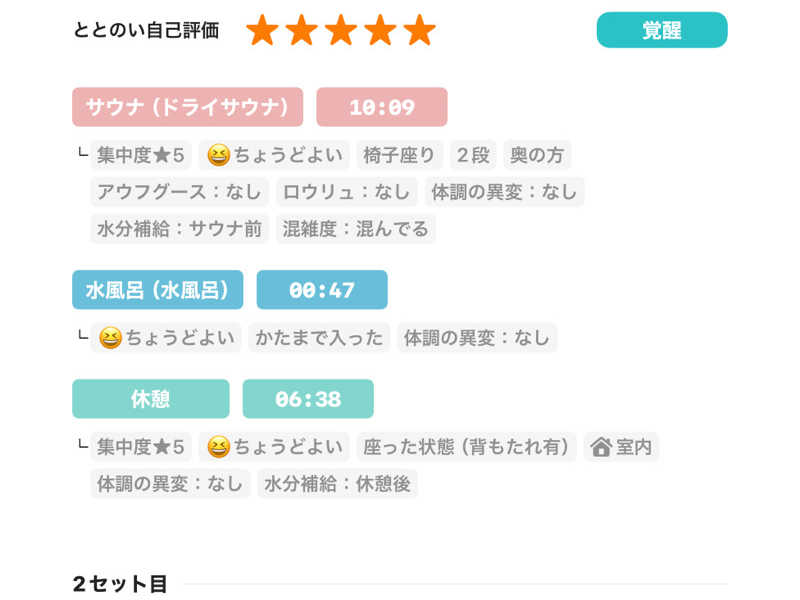Select the blue 水風呂（水風呂） label

coord(157,290)
